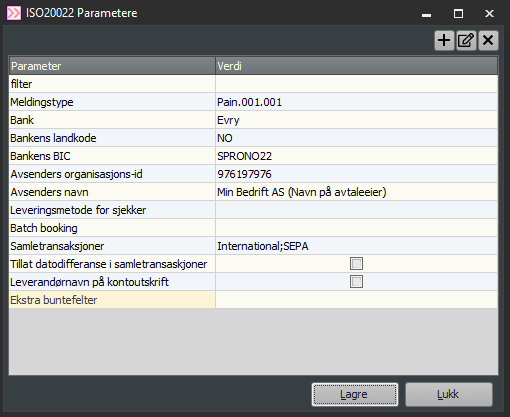Click the X delete parameter toolbar icon

[x=488, y=41]
